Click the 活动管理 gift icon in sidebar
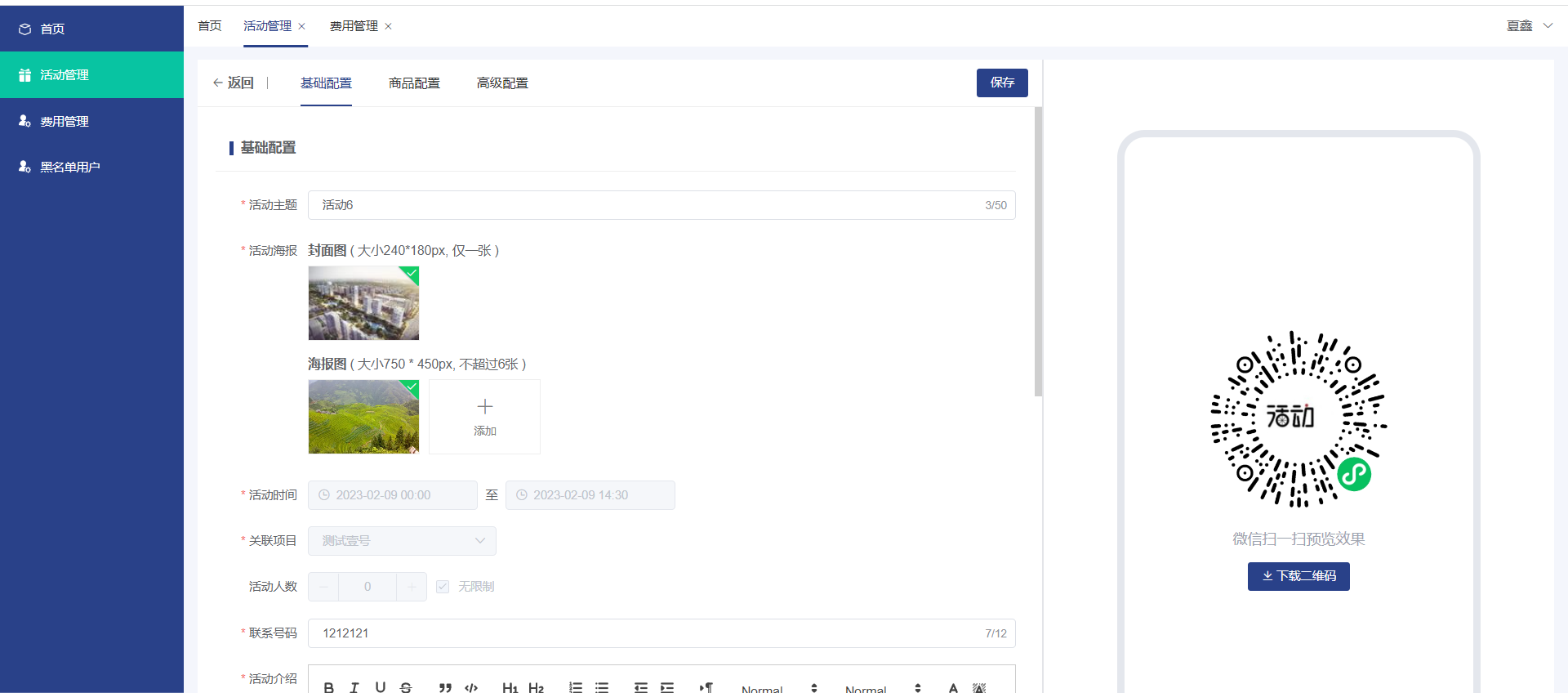Viewport: 1568px width, 693px height. [24, 74]
